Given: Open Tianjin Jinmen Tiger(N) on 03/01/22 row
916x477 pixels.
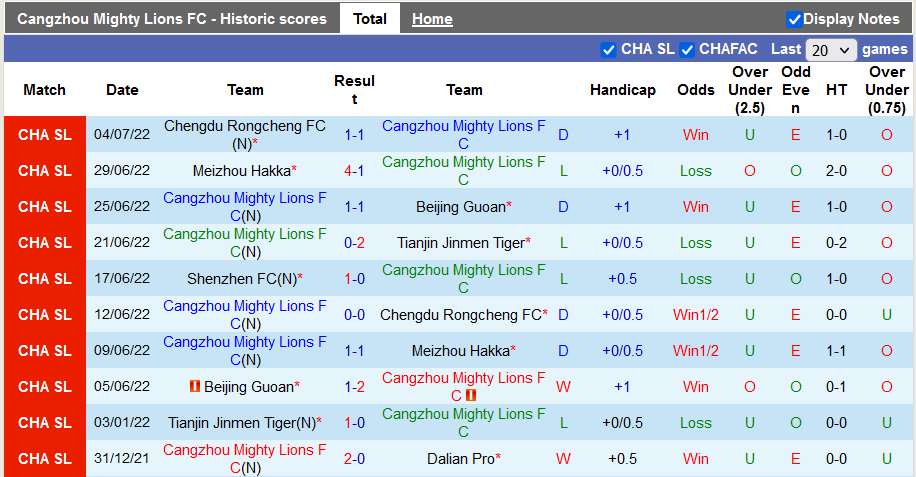Looking at the screenshot, I should [x=242, y=423].
